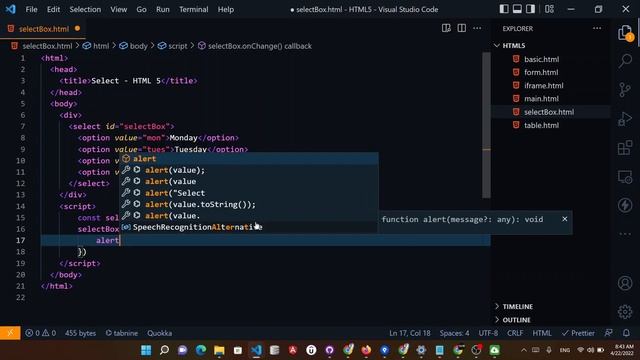Screen dimensions: 640x360
Task: Change indentation via Spaces: 4
Action: click(454, 333)
